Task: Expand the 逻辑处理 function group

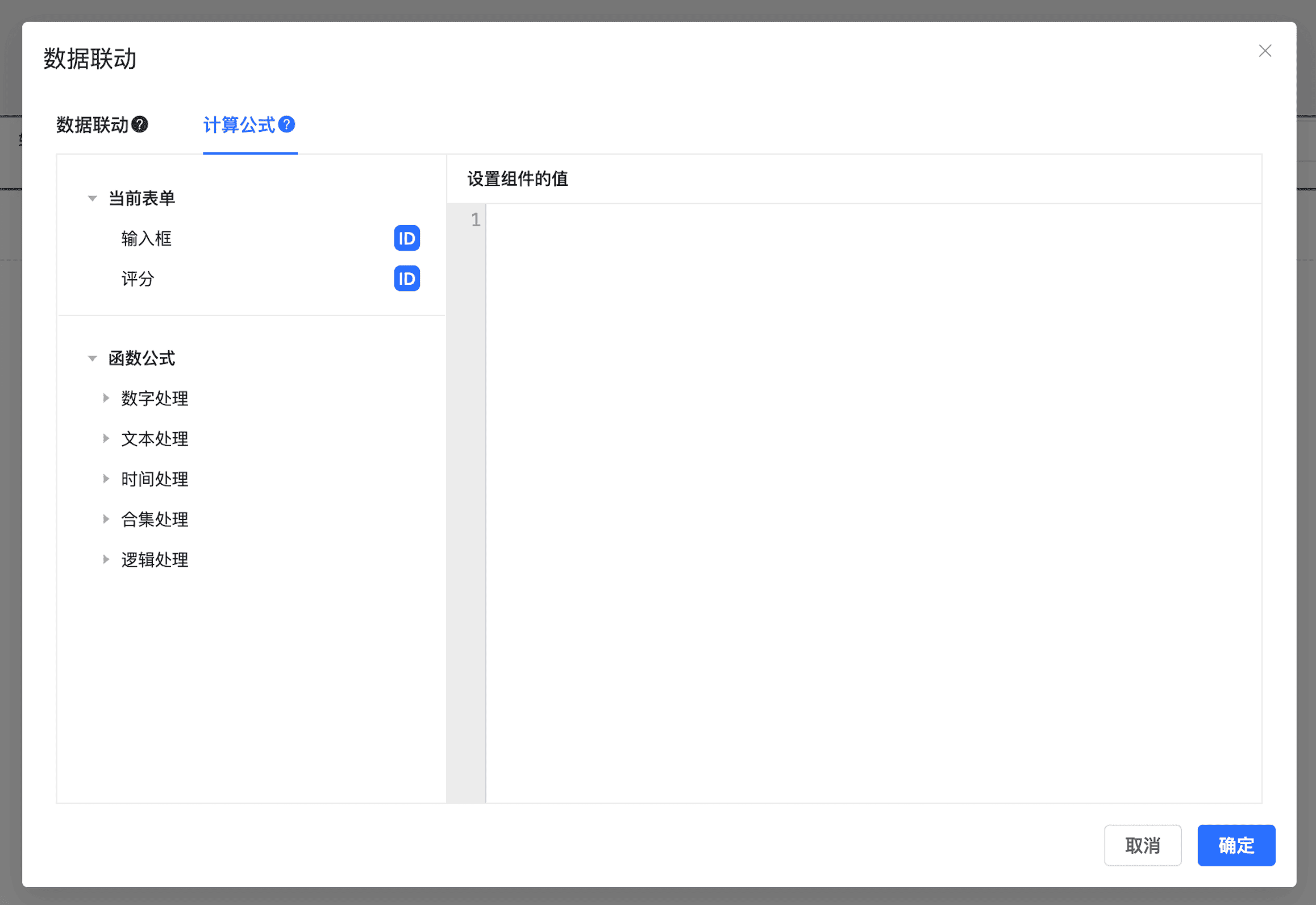Action: 106,559
